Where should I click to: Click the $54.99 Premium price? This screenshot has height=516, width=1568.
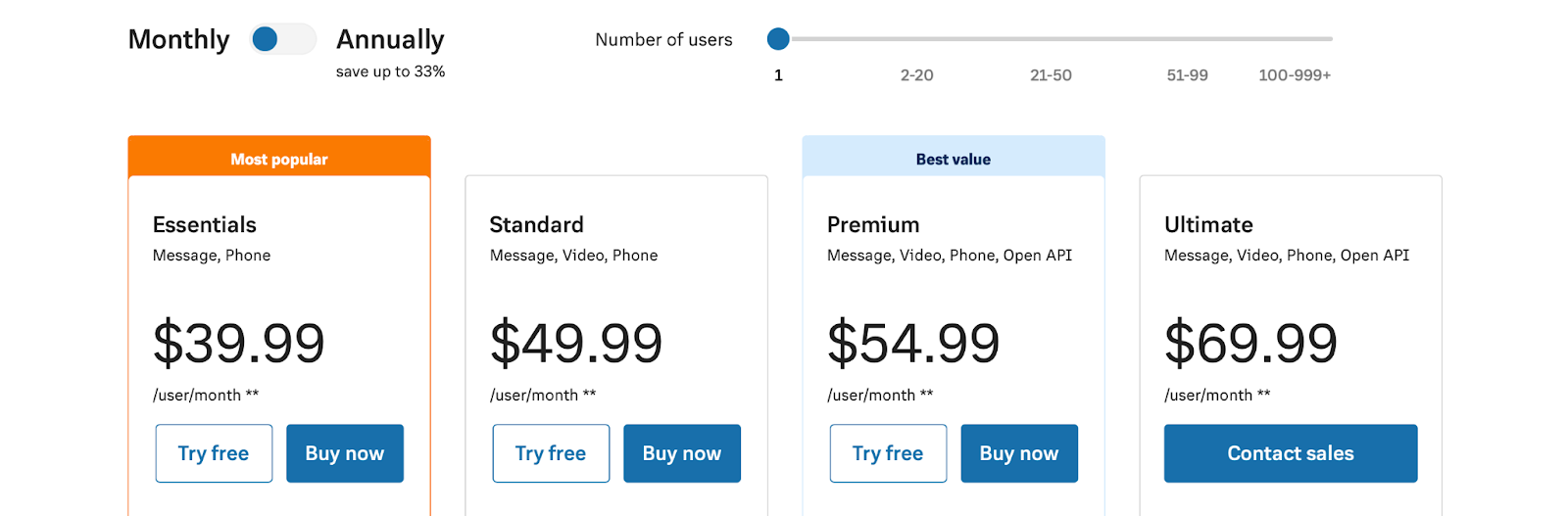[913, 343]
